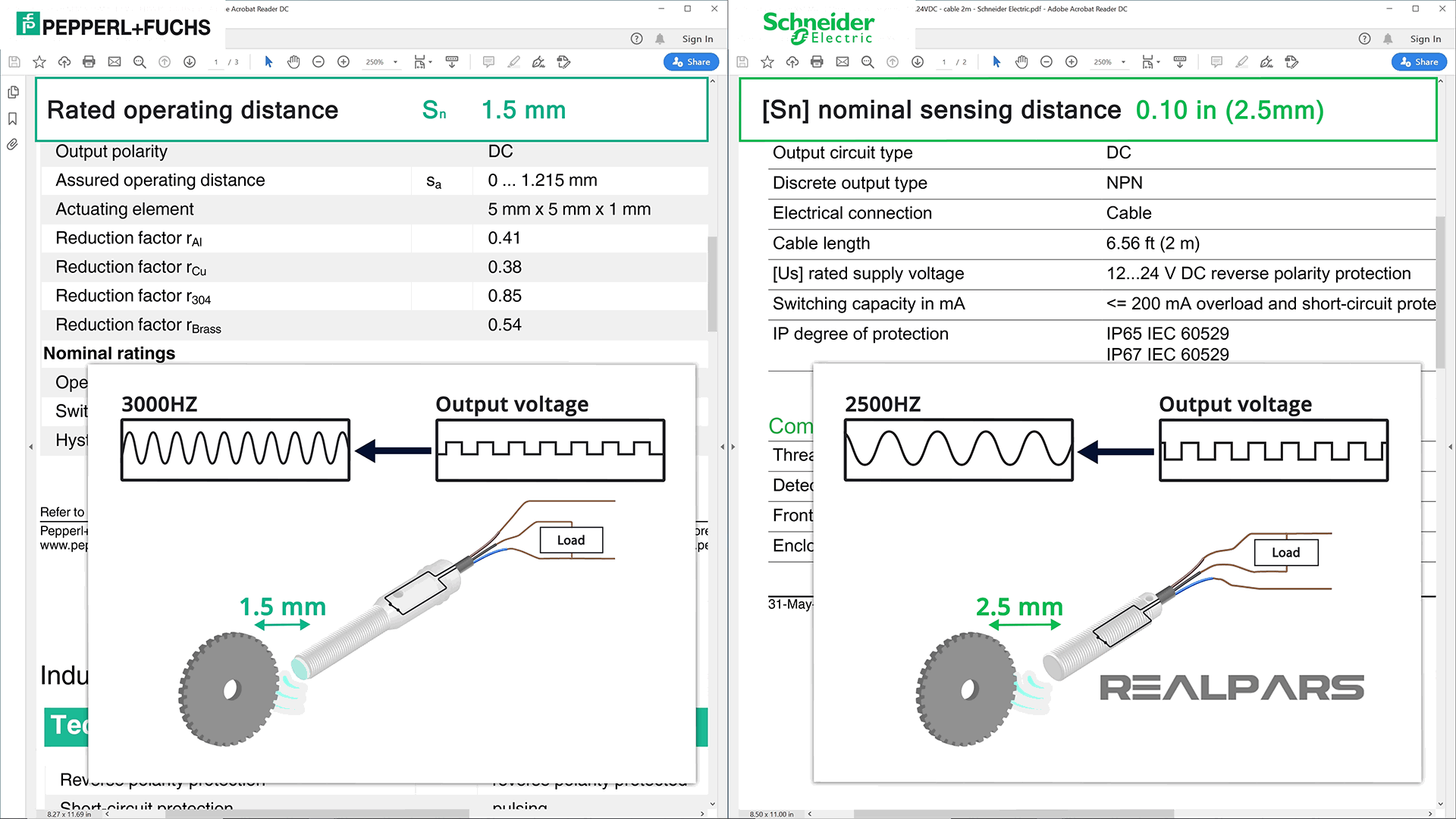Click Sign In in the left Acrobat window
The image size is (1456, 819).
pos(696,38)
